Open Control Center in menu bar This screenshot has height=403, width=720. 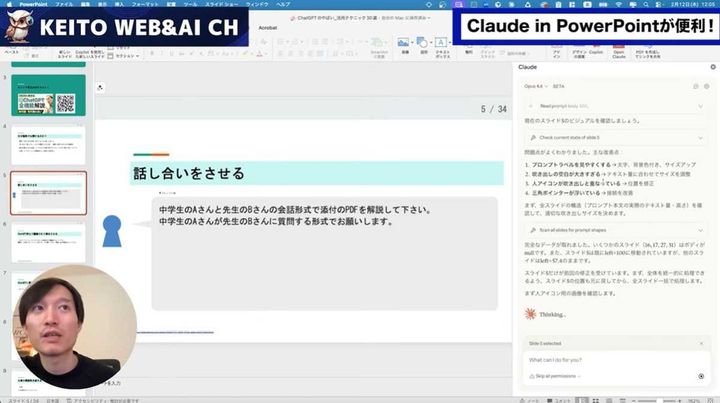[659, 4]
